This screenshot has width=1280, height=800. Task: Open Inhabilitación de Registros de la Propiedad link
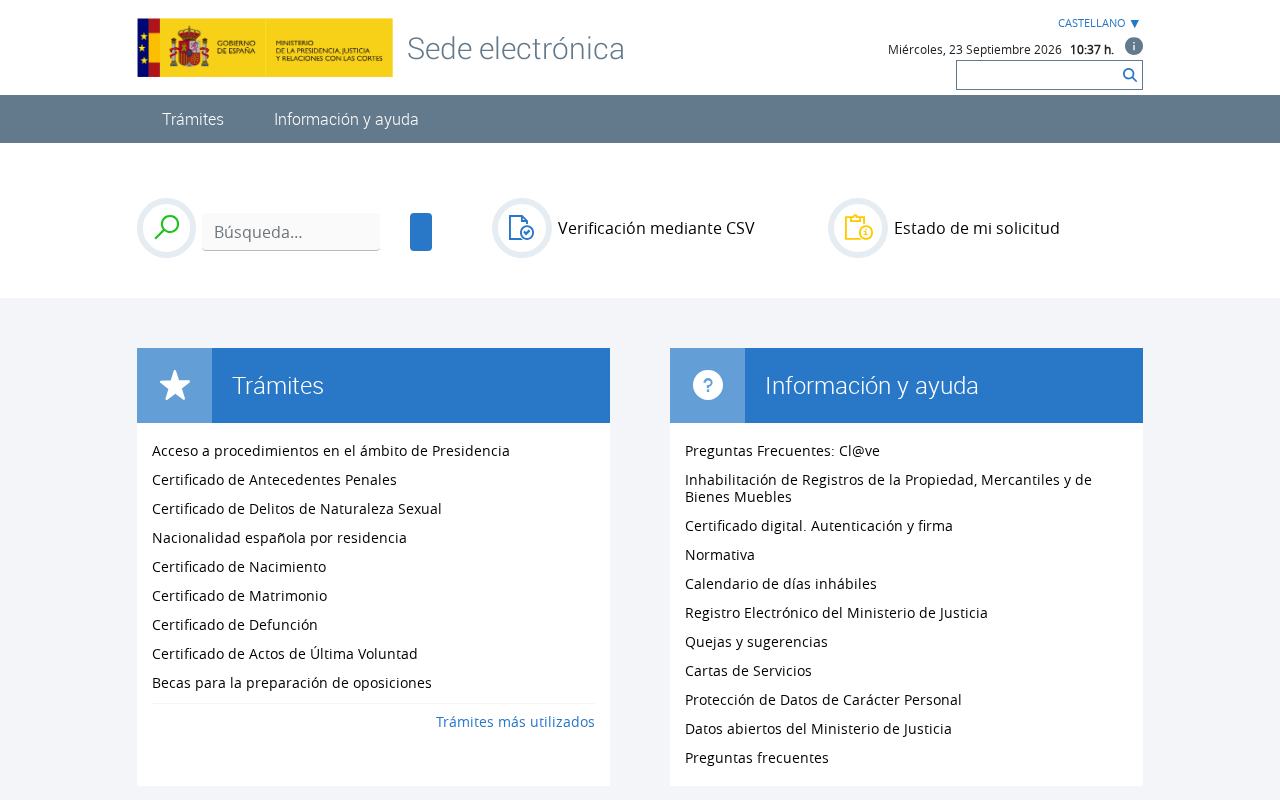coord(888,488)
